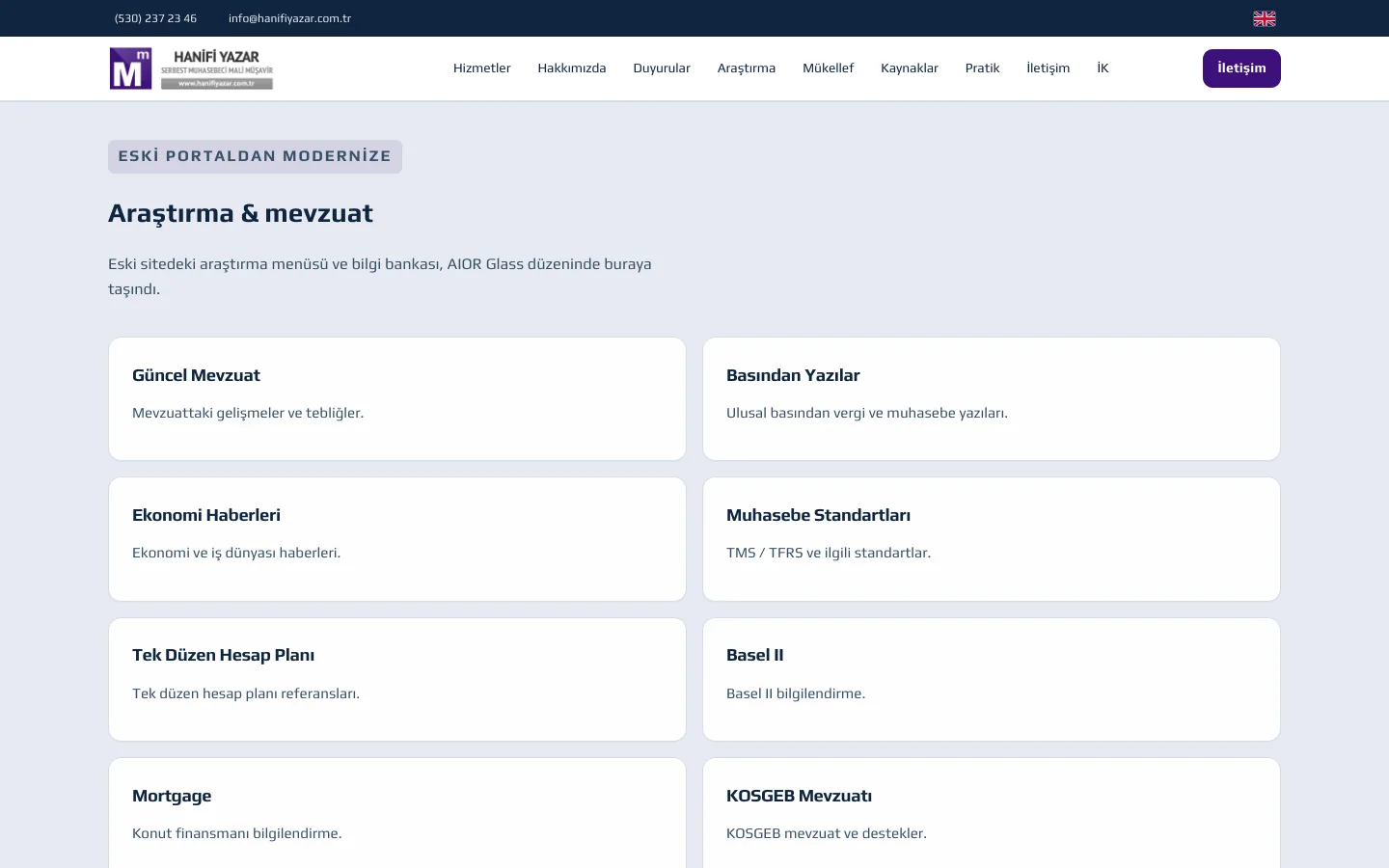Click the intro paragraph starting 'Eski sitedeki araştırma'
The image size is (1389, 868).
coord(380,277)
